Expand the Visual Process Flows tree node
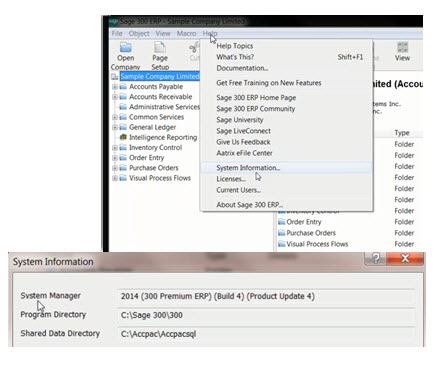This screenshot has width=436, height=365. point(115,178)
